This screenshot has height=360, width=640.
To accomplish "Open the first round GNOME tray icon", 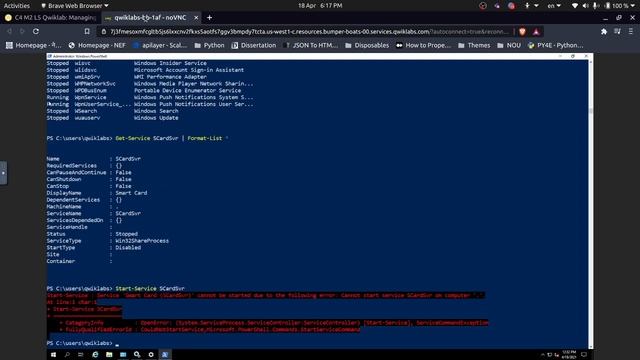I will click(483, 6).
